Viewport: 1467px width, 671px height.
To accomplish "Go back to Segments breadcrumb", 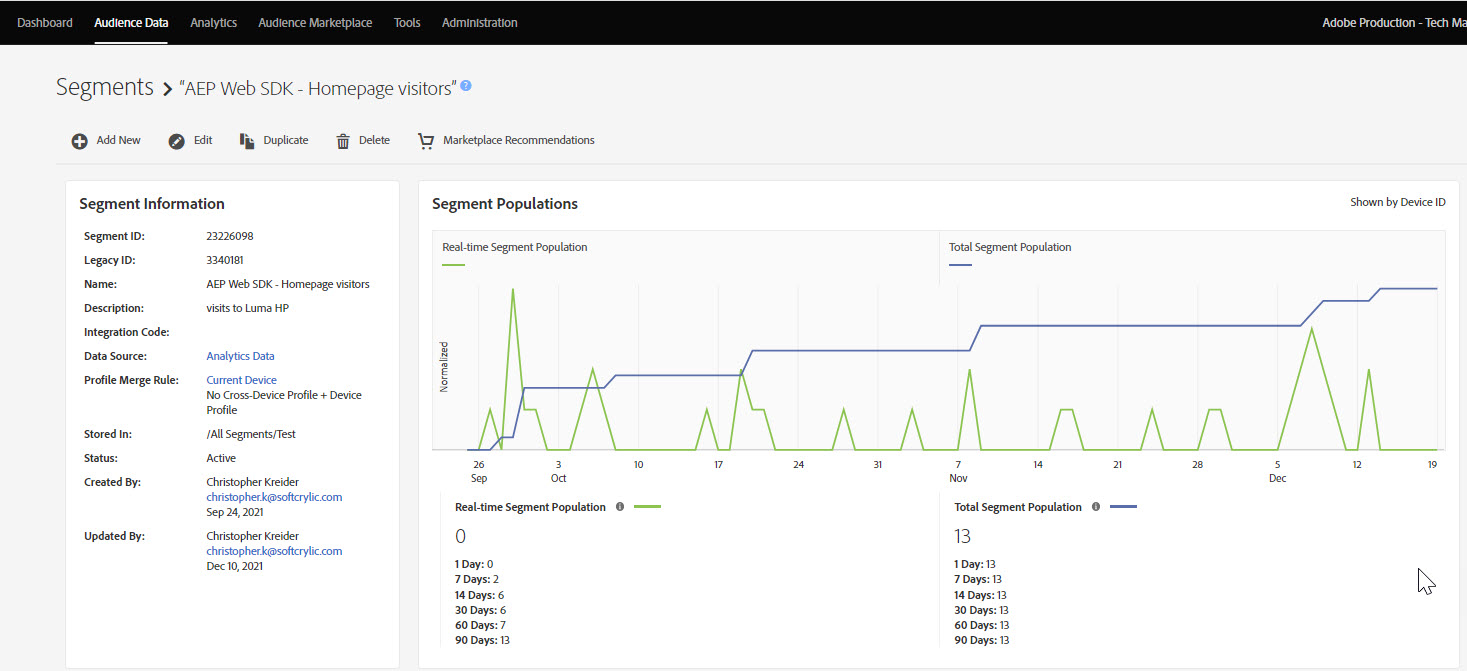I will click(x=105, y=87).
